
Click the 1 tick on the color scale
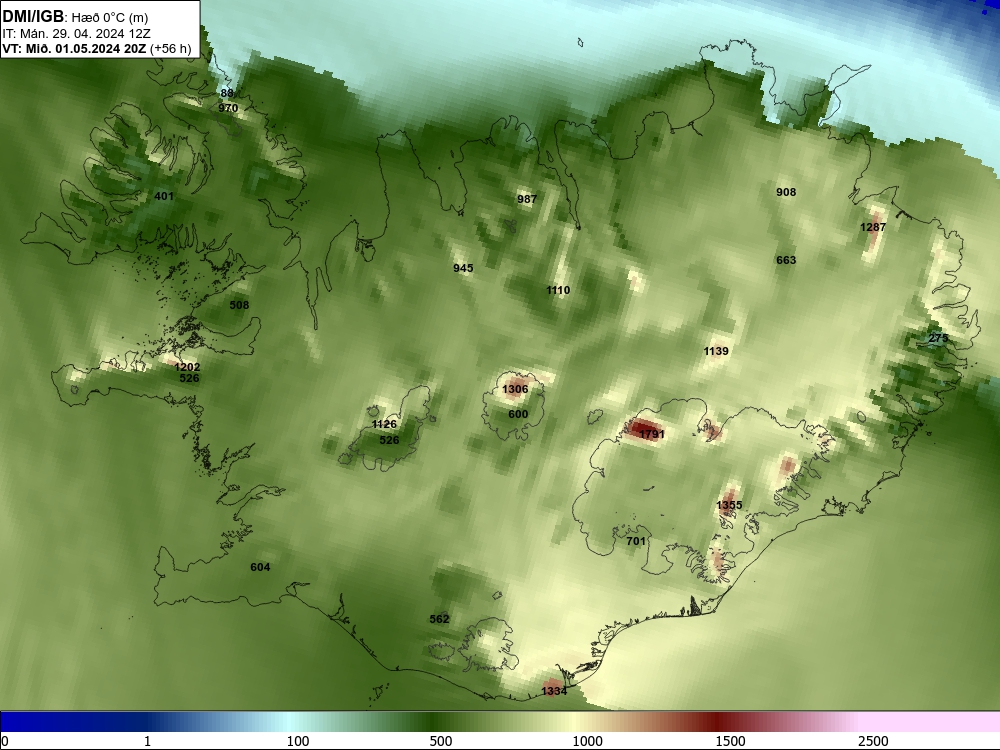(147, 741)
